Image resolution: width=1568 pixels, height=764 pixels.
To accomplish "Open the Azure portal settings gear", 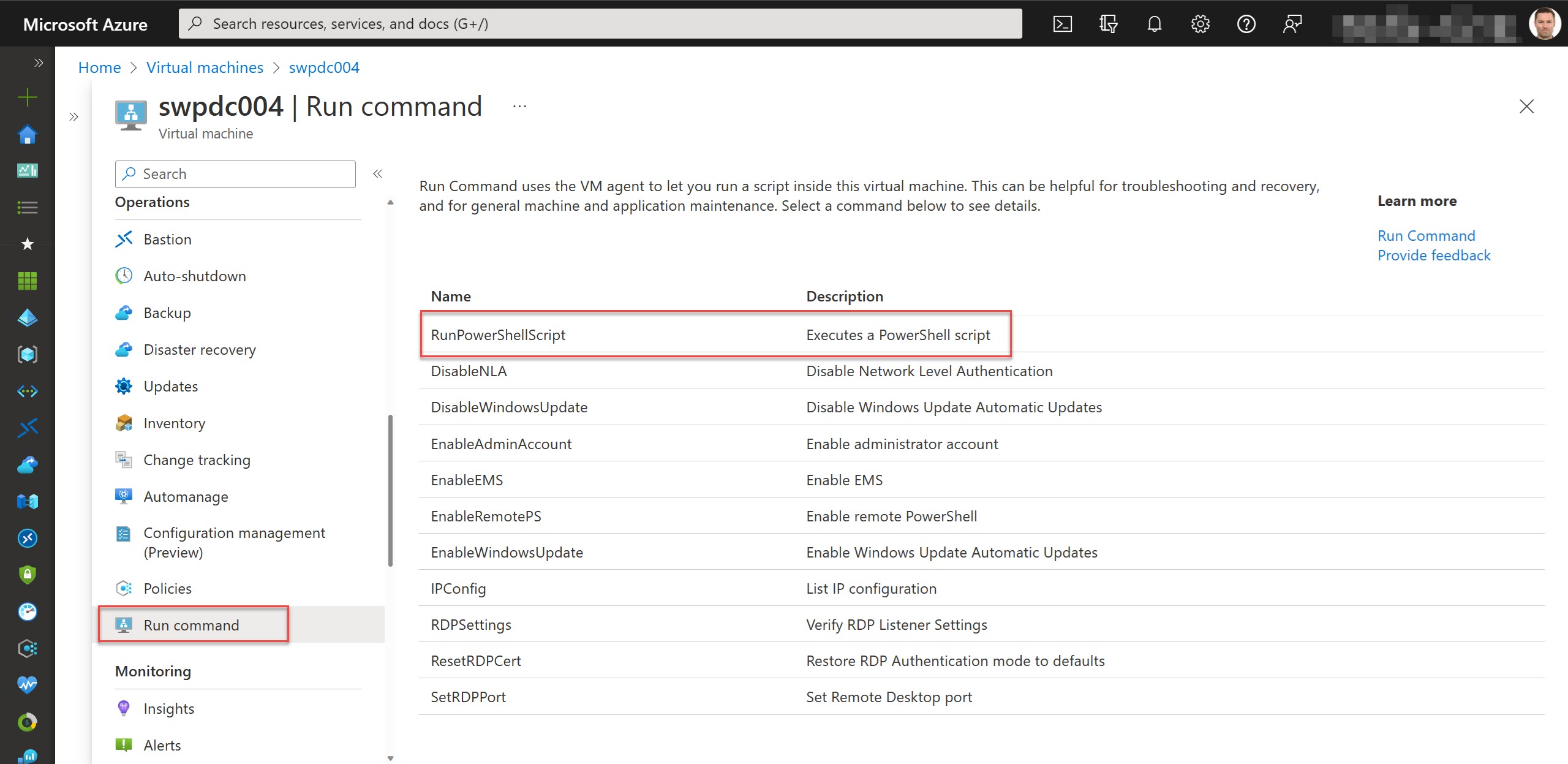I will click(1200, 23).
